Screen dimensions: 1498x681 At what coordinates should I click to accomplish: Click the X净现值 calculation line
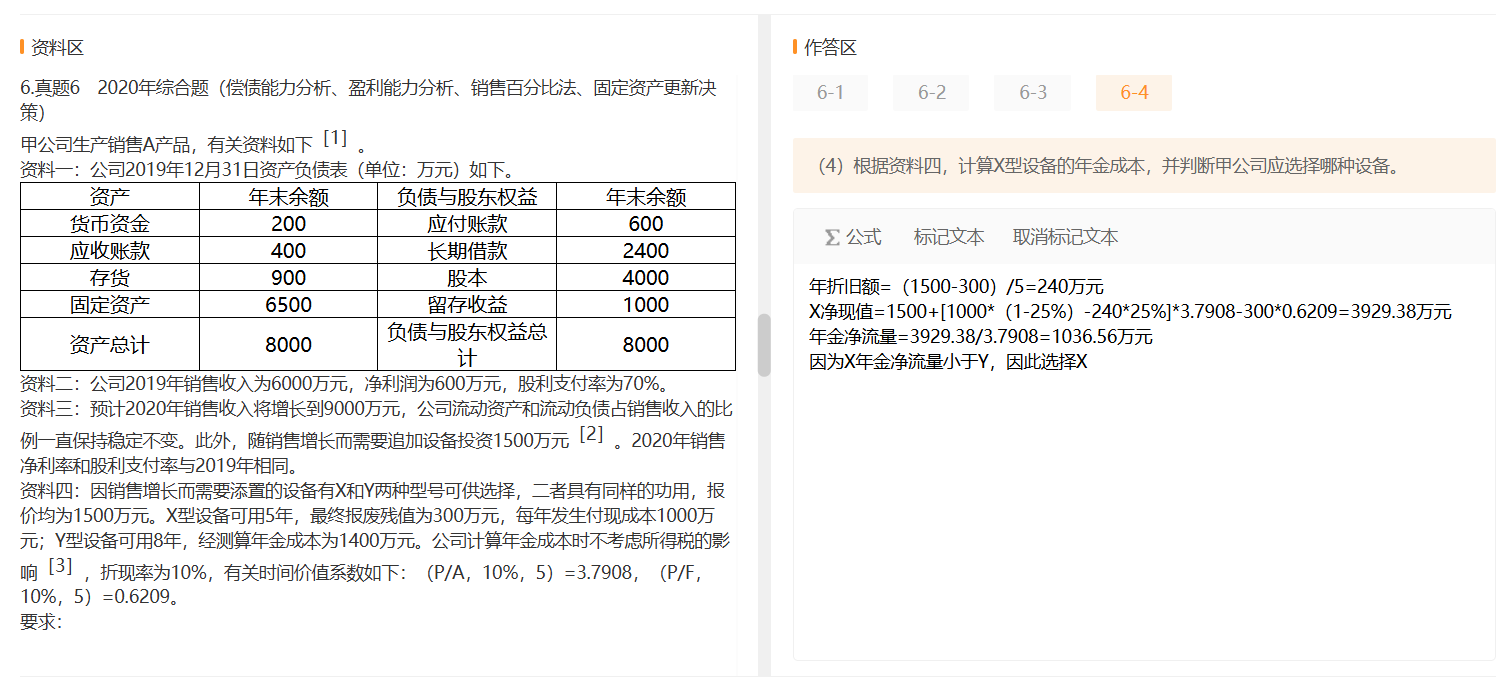click(1130, 312)
